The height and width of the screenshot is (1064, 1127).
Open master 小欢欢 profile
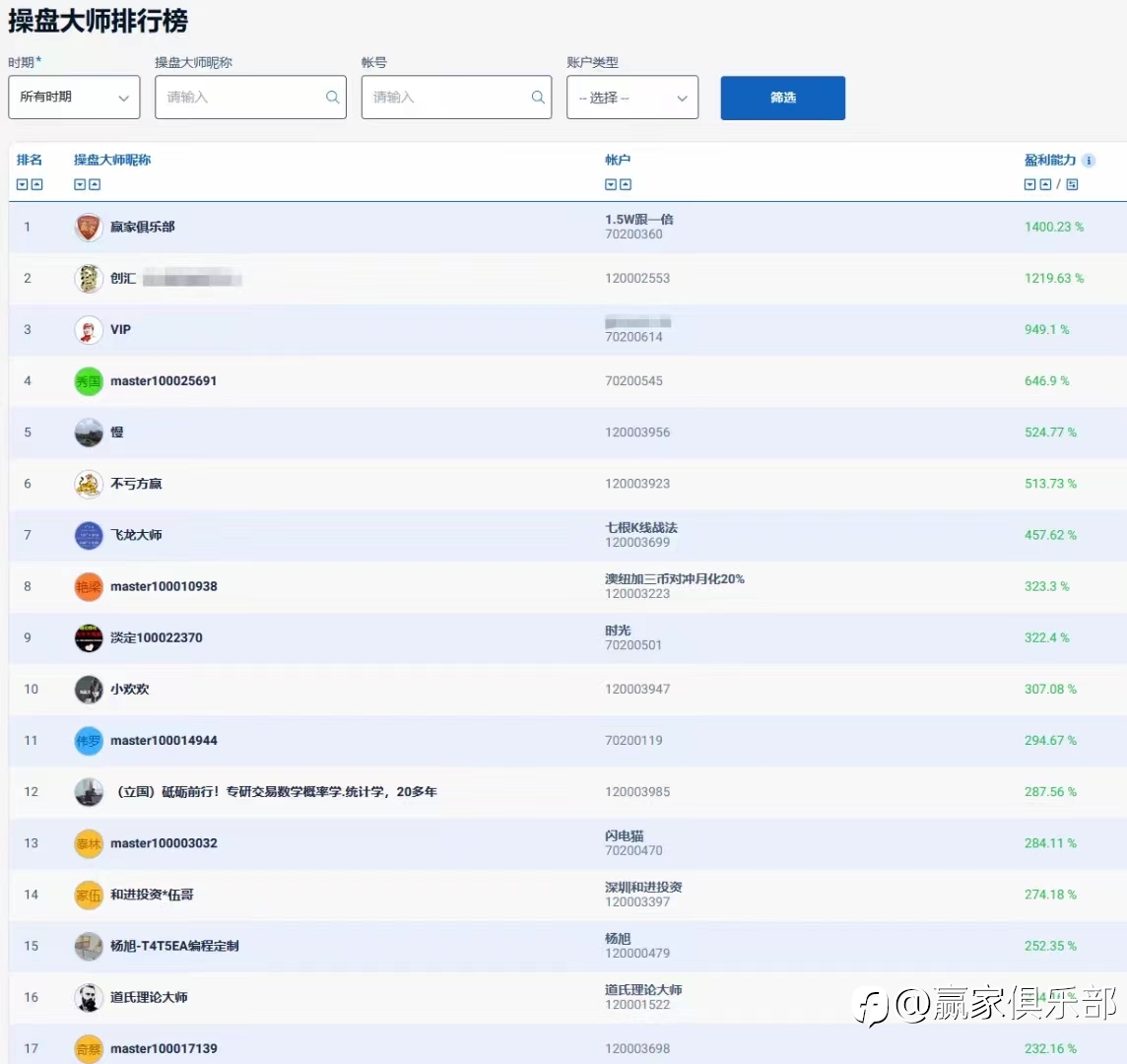click(129, 689)
